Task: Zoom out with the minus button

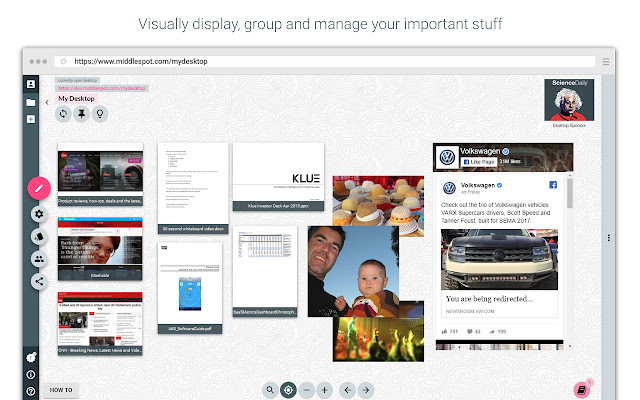Action: (307, 390)
